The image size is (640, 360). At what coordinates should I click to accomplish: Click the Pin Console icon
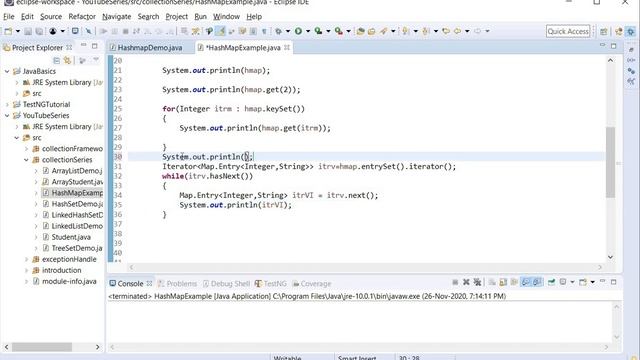551,282
